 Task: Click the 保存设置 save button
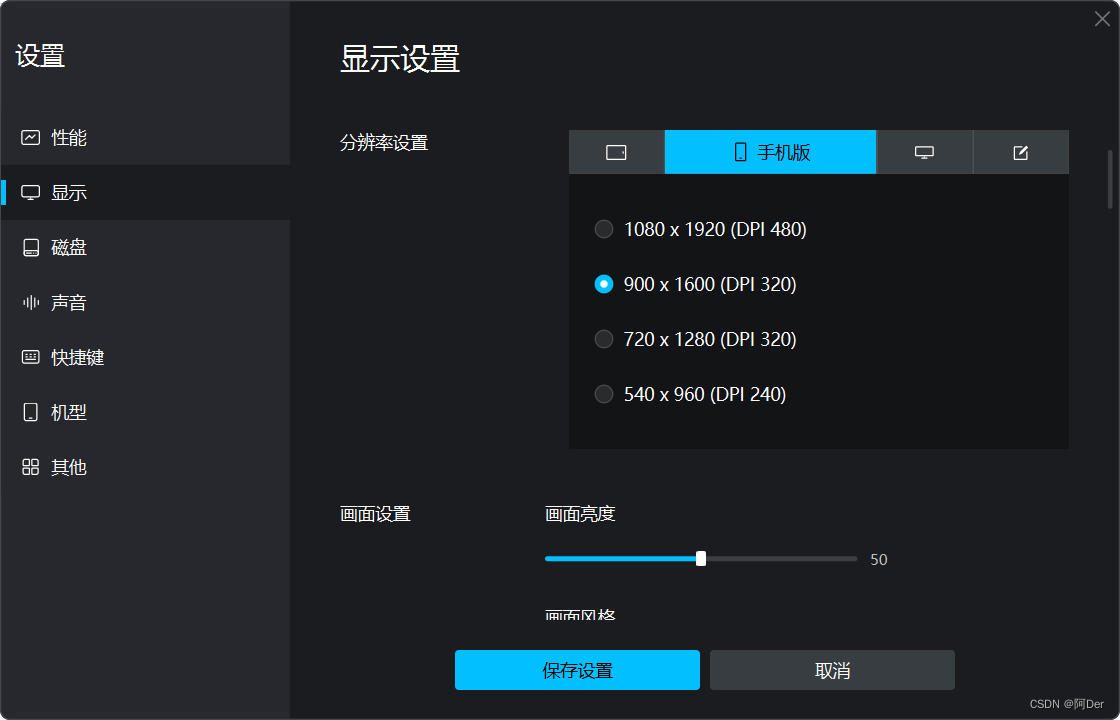(577, 670)
